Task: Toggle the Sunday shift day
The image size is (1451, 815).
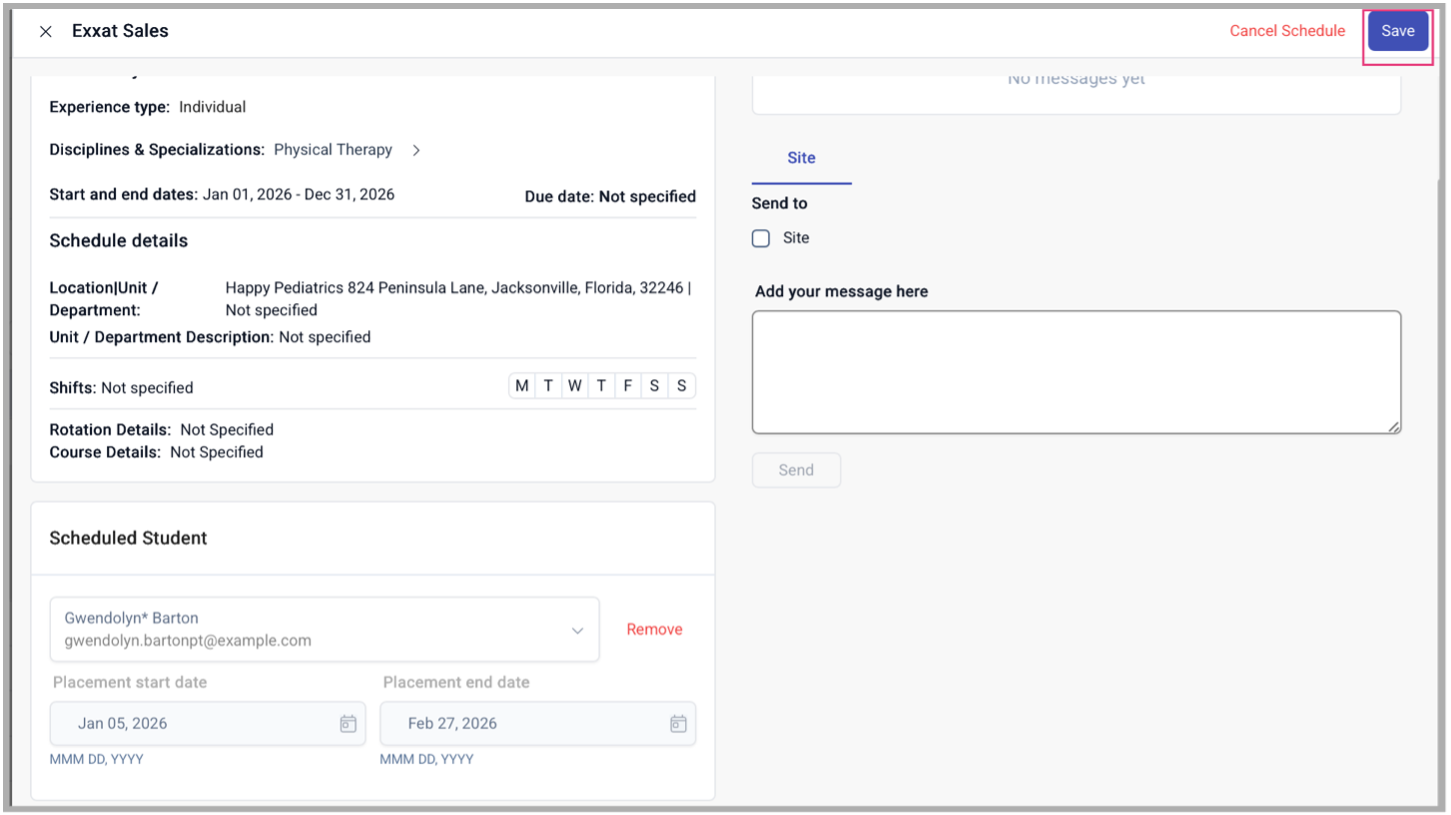Action: (x=681, y=386)
